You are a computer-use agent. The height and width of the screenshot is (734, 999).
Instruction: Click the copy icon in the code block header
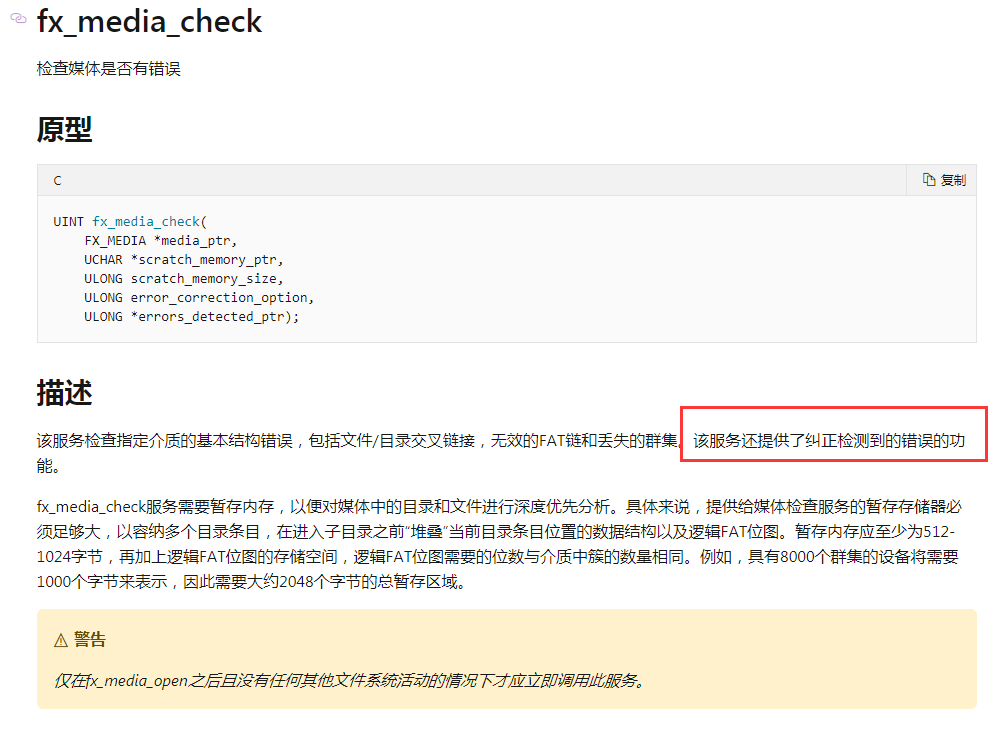click(929, 180)
